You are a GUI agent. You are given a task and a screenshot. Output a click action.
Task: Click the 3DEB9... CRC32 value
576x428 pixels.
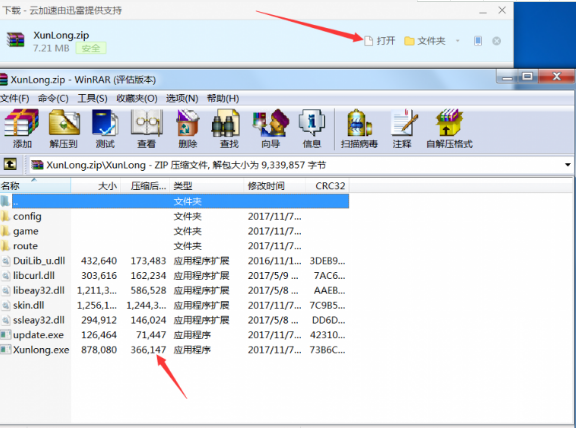pyautogui.click(x=327, y=261)
